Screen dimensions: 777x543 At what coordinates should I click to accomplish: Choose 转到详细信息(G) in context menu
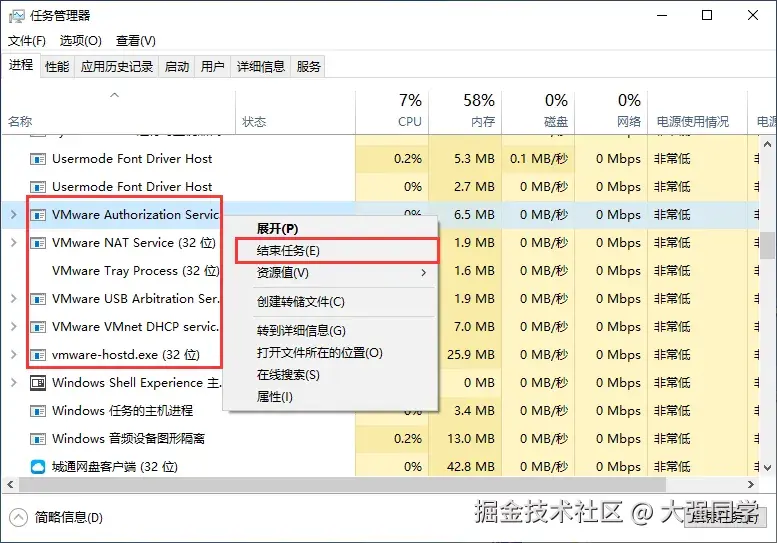[331, 330]
